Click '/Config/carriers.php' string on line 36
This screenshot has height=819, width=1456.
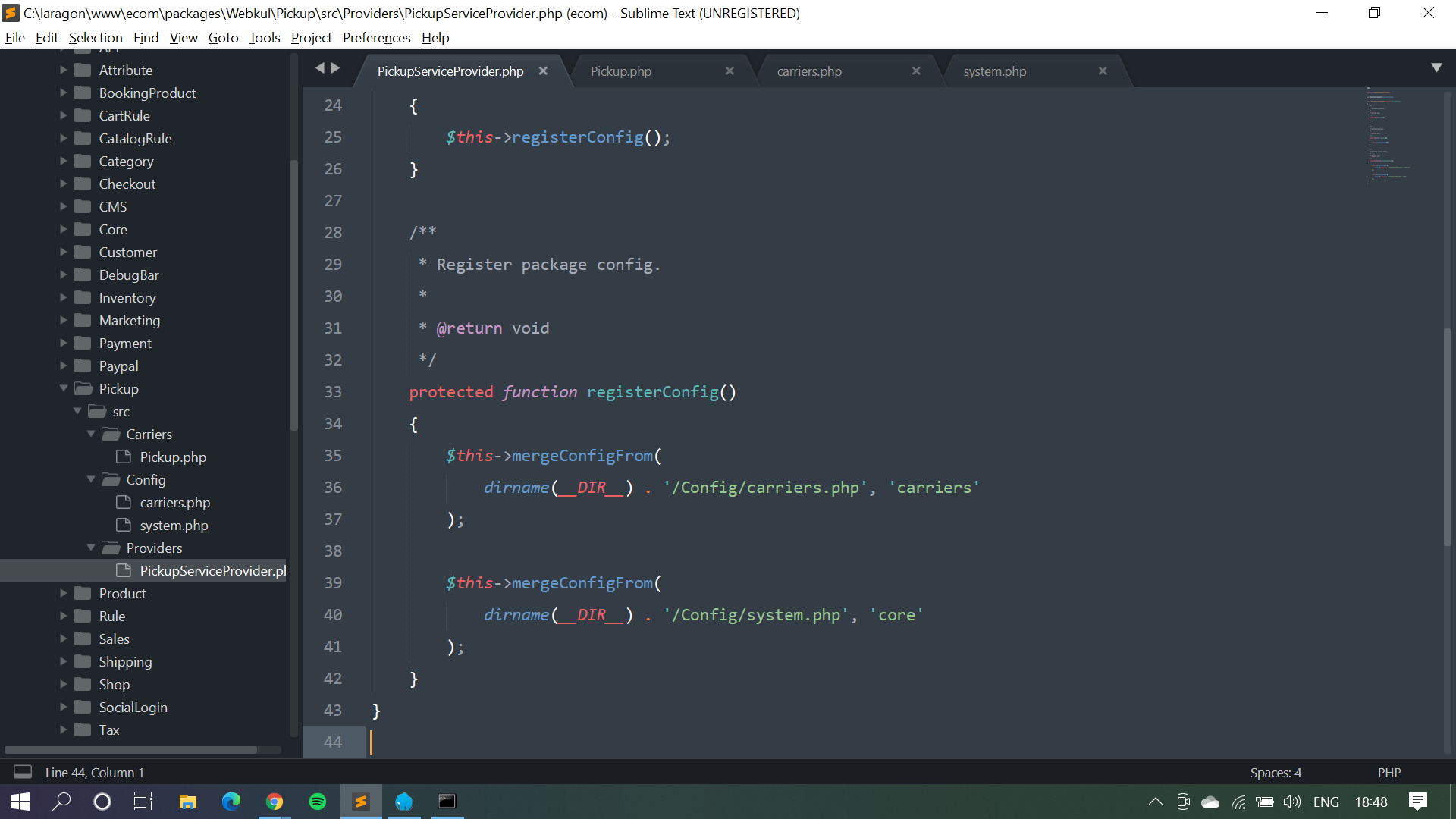(765, 488)
